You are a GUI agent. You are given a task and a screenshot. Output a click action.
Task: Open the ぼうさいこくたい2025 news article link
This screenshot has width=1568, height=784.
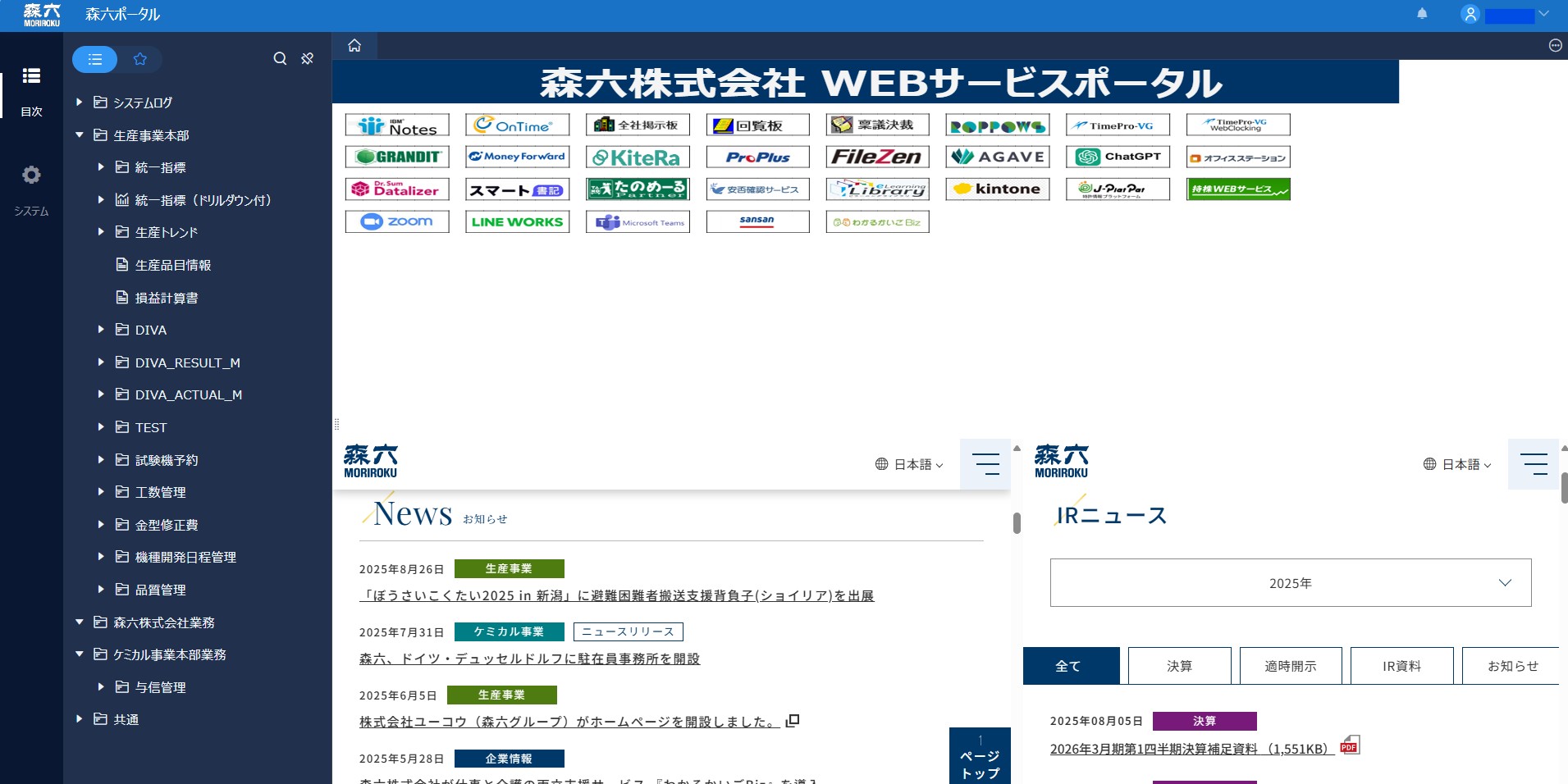click(617, 596)
